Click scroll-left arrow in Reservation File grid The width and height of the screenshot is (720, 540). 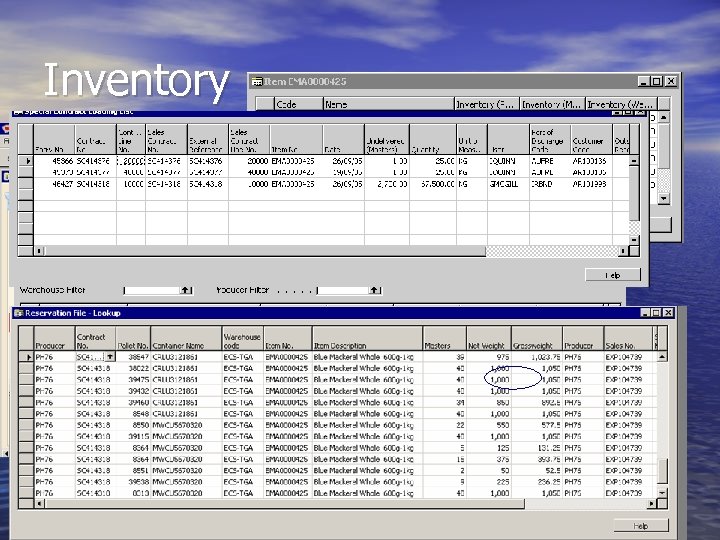click(40, 504)
